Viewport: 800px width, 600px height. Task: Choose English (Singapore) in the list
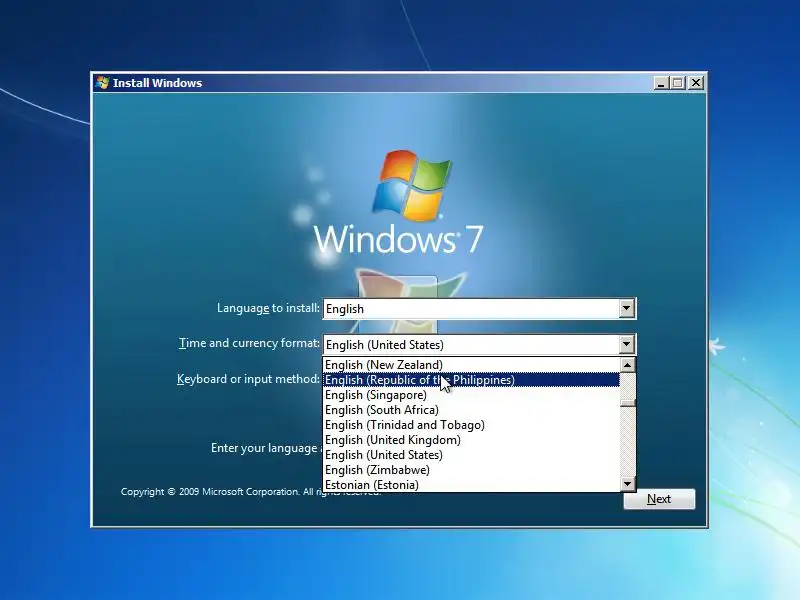(x=471, y=395)
